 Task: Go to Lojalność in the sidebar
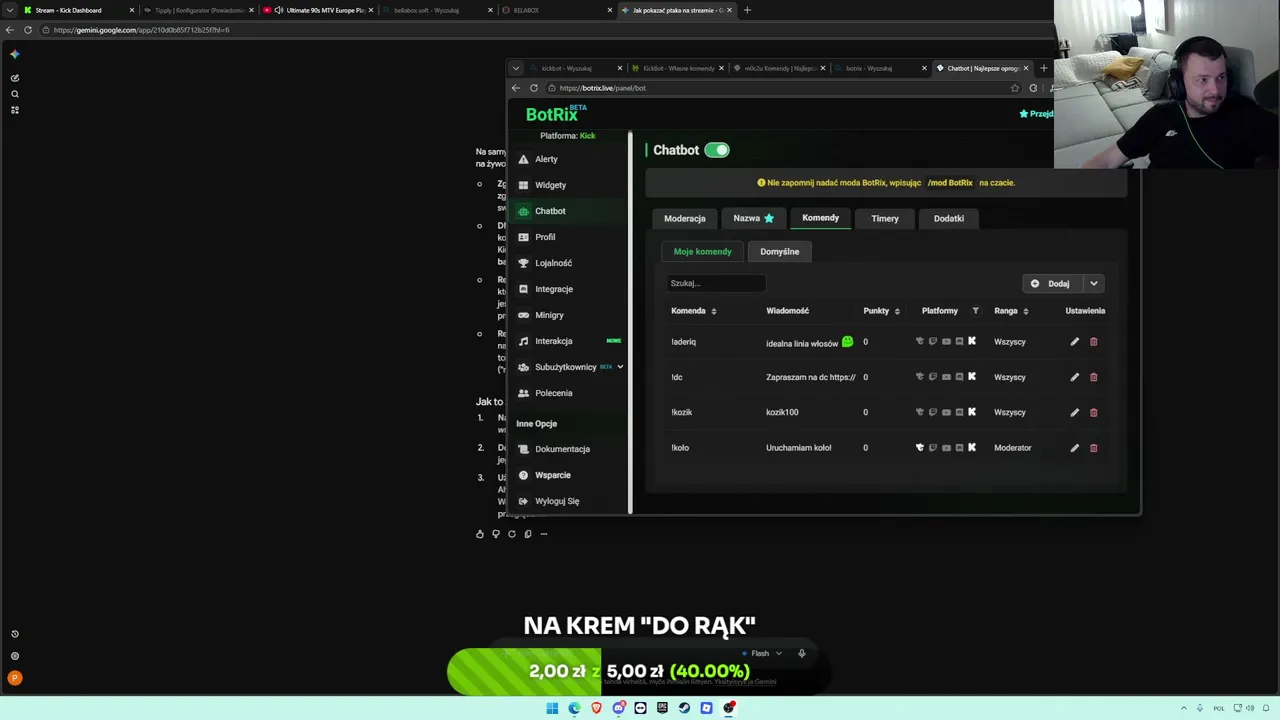point(553,263)
